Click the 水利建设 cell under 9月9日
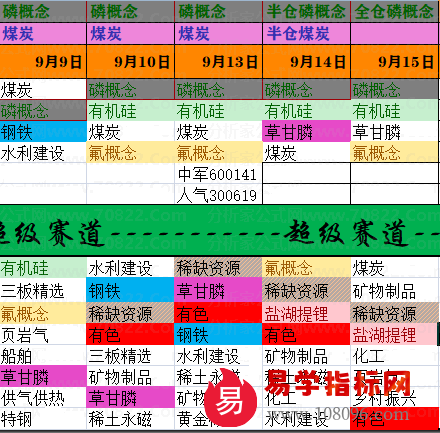Screen dimensions: 440x433 pos(43,153)
